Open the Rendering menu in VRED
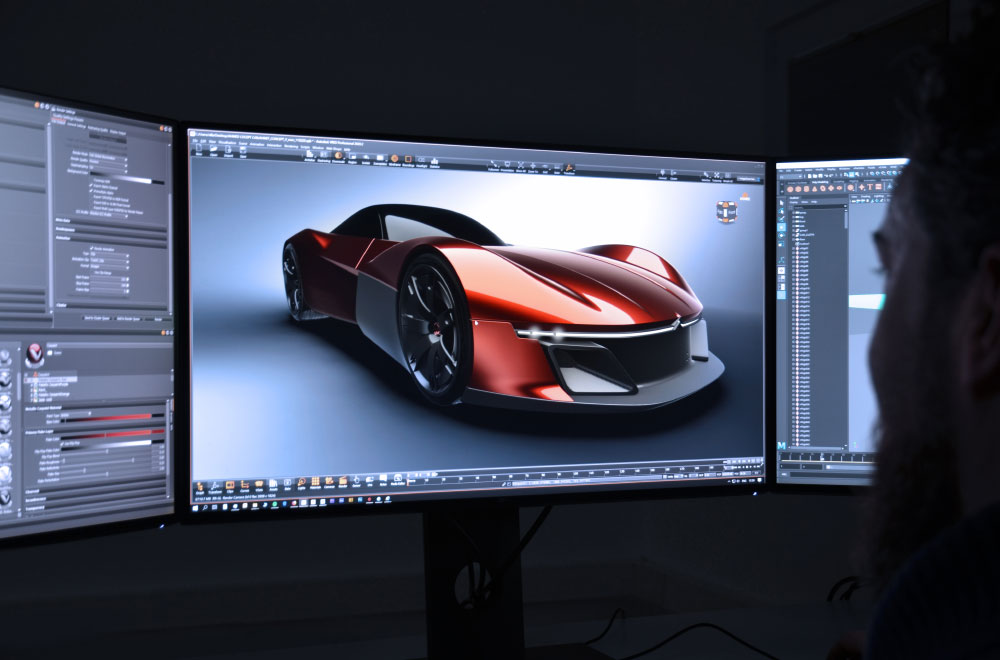 (291, 145)
